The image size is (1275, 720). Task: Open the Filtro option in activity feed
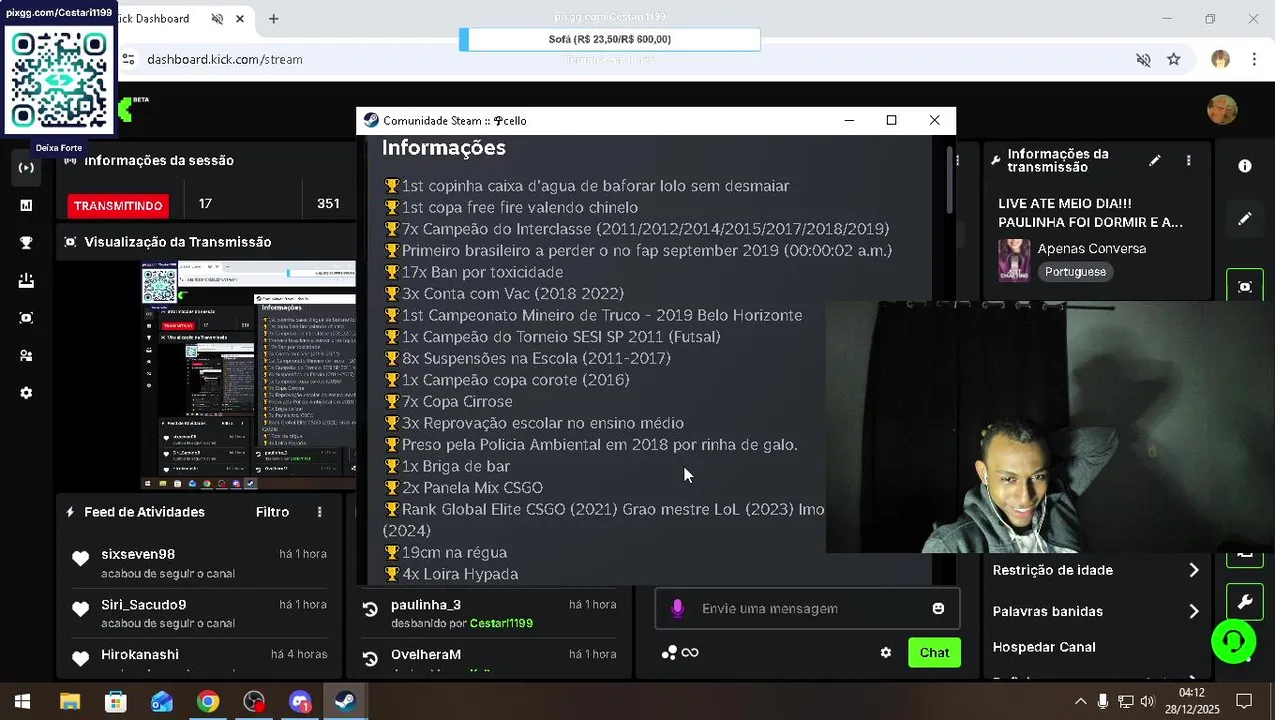[272, 512]
